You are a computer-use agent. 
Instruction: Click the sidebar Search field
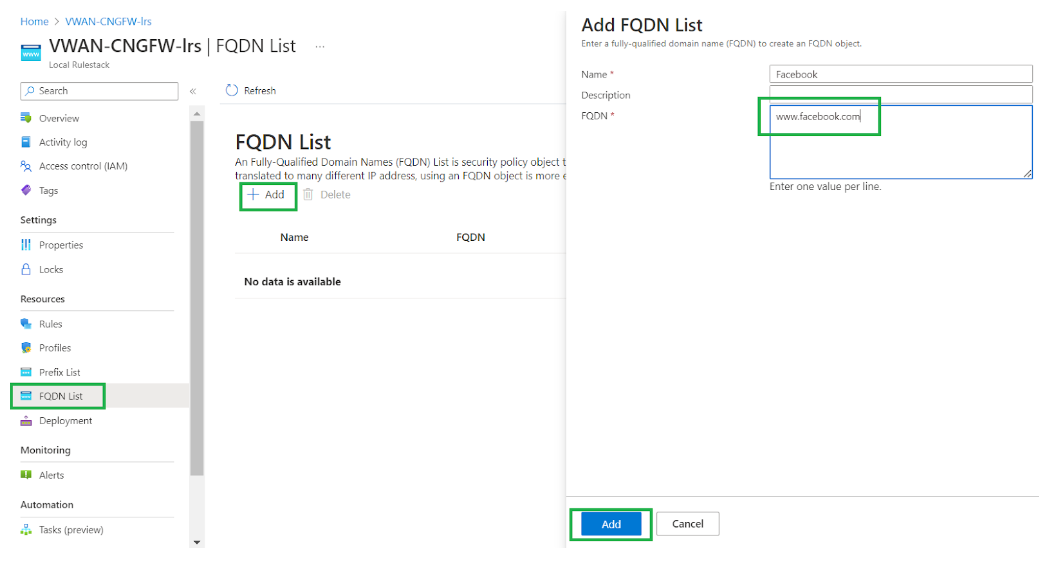tap(100, 91)
